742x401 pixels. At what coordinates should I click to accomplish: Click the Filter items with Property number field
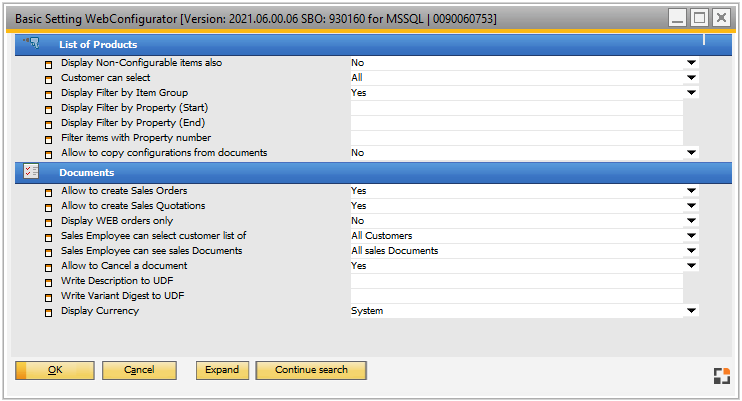click(515, 138)
